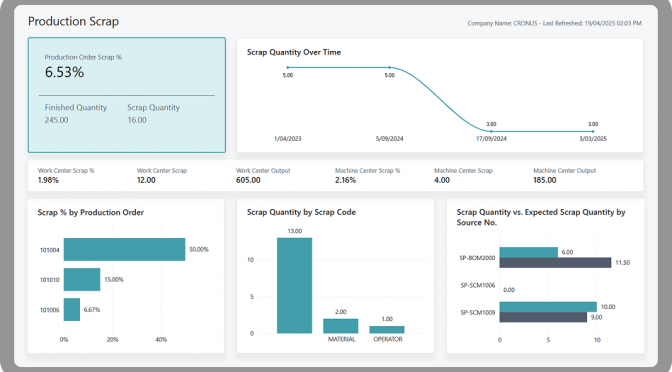This screenshot has height=372, width=672.
Task: Select the SP-SCM1009 teal scrap quantity bar
Action: pyautogui.click(x=548, y=307)
